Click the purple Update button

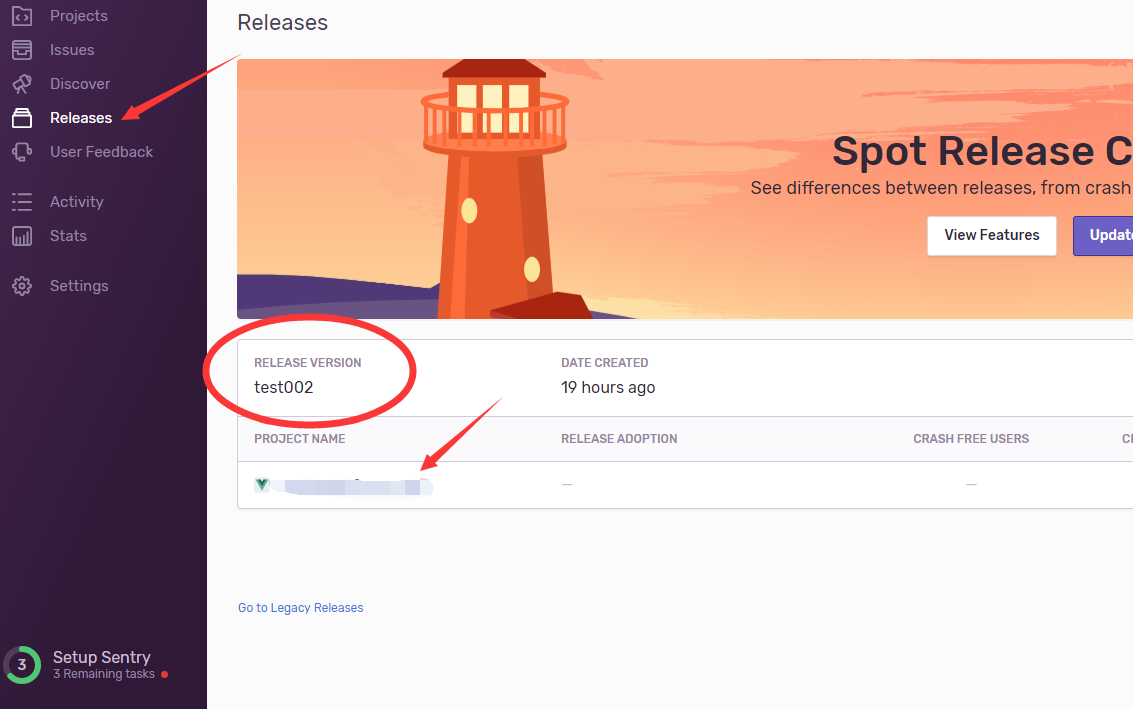tap(1103, 236)
